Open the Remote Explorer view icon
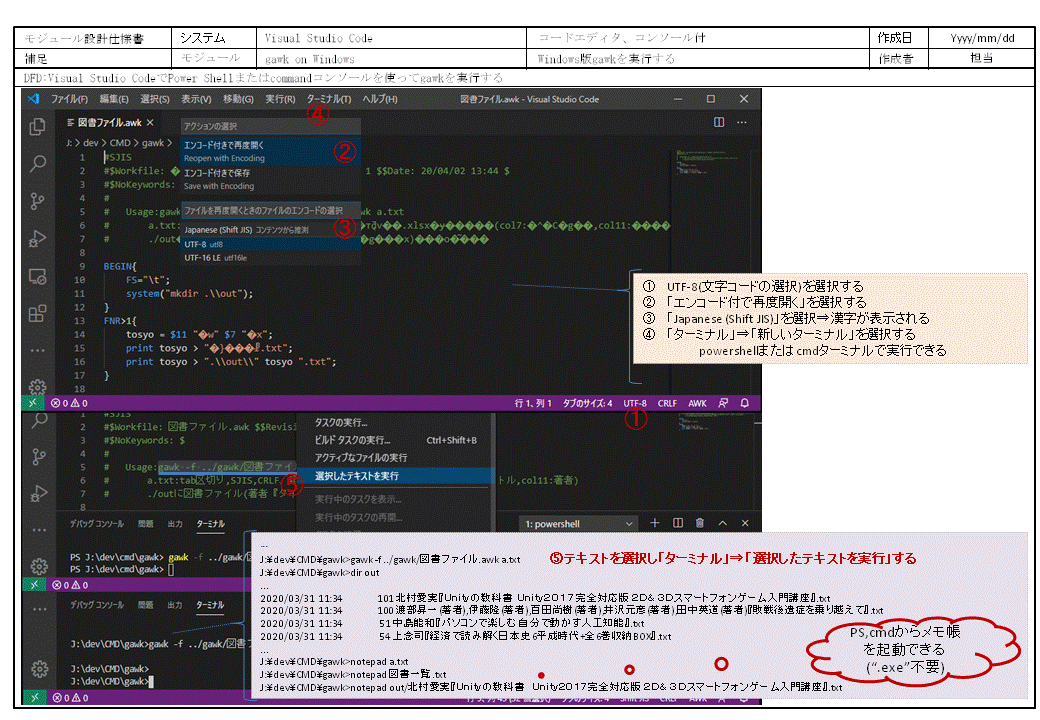This screenshot has width=1040, height=720. click(38, 276)
